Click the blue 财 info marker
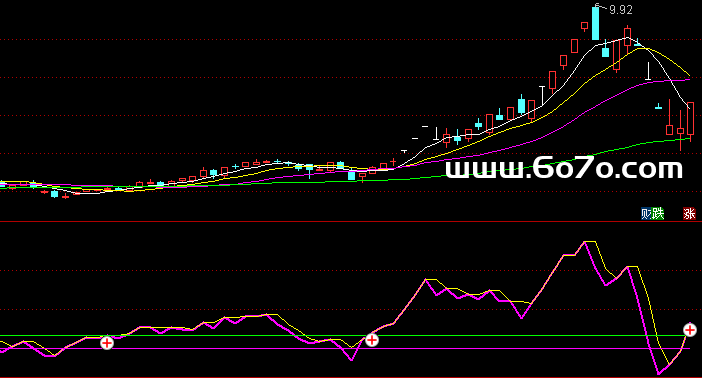The width and height of the screenshot is (702, 378). [x=646, y=214]
